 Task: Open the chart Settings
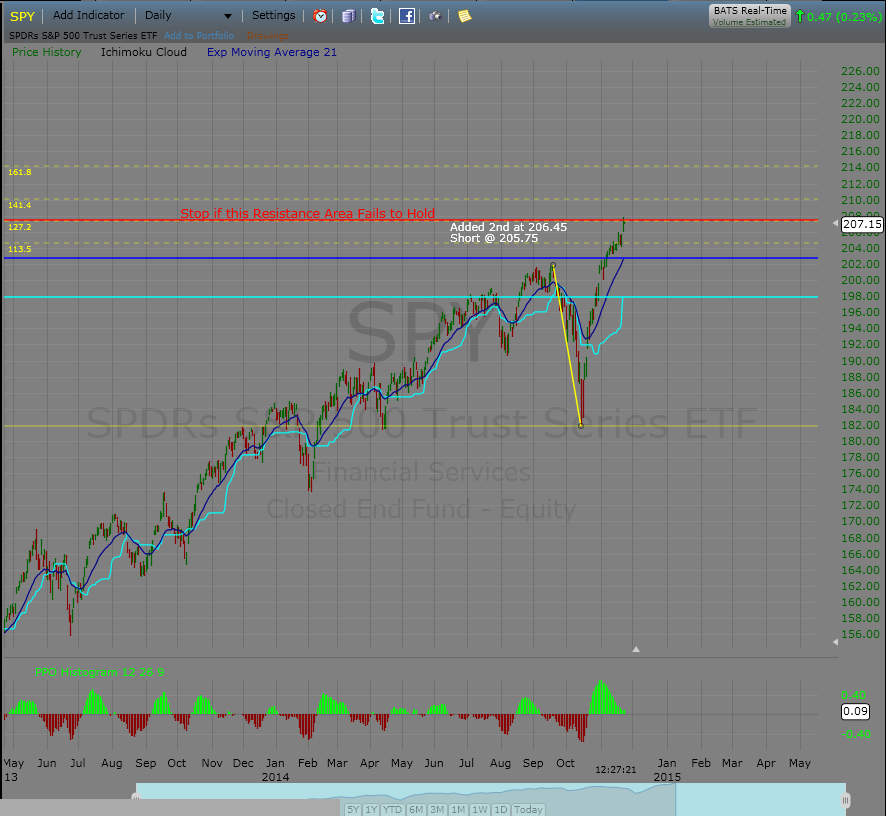(x=273, y=15)
